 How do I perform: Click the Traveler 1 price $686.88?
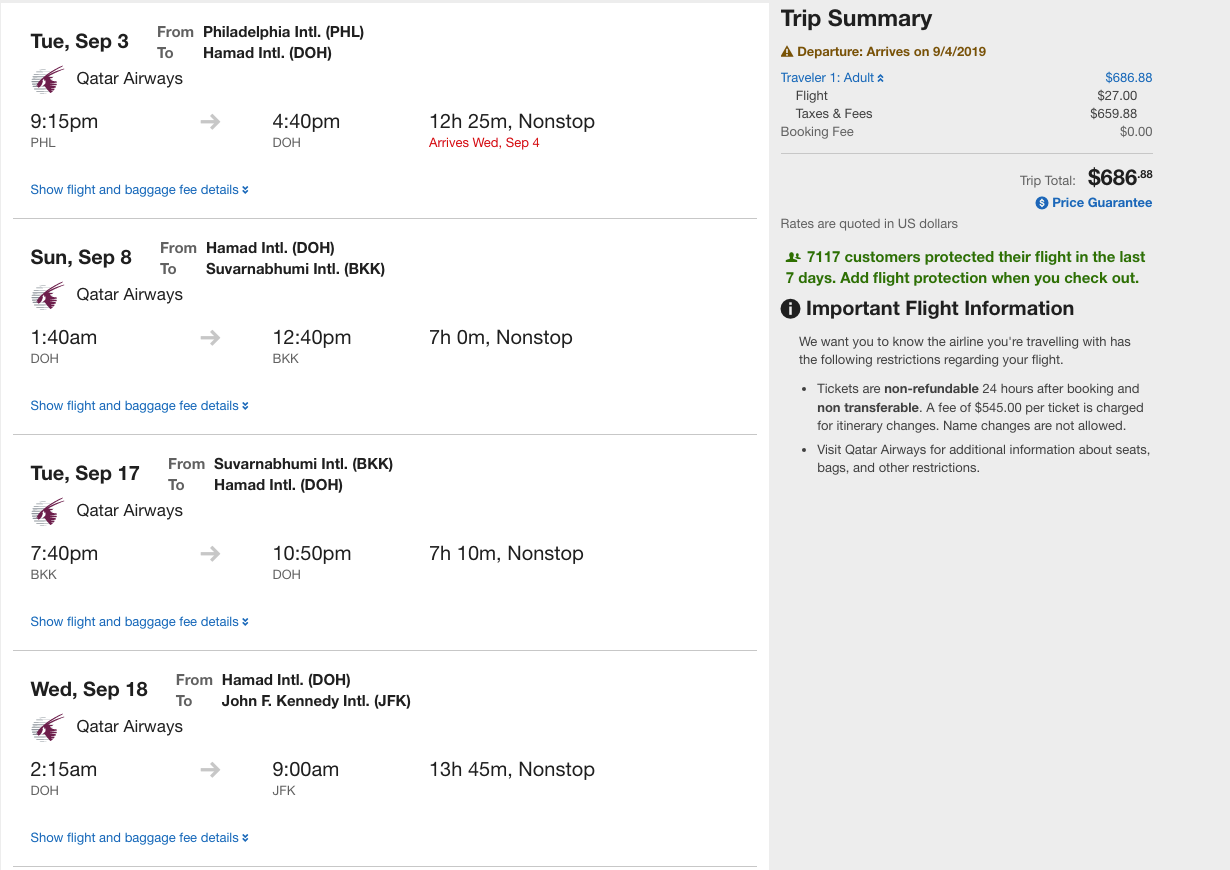pos(1128,78)
